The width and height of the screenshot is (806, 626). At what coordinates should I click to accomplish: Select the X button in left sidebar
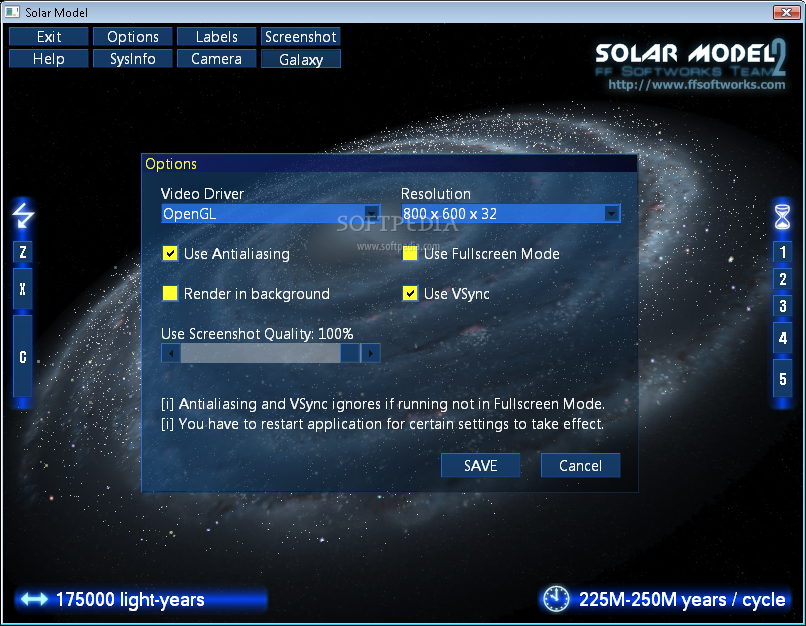23,289
